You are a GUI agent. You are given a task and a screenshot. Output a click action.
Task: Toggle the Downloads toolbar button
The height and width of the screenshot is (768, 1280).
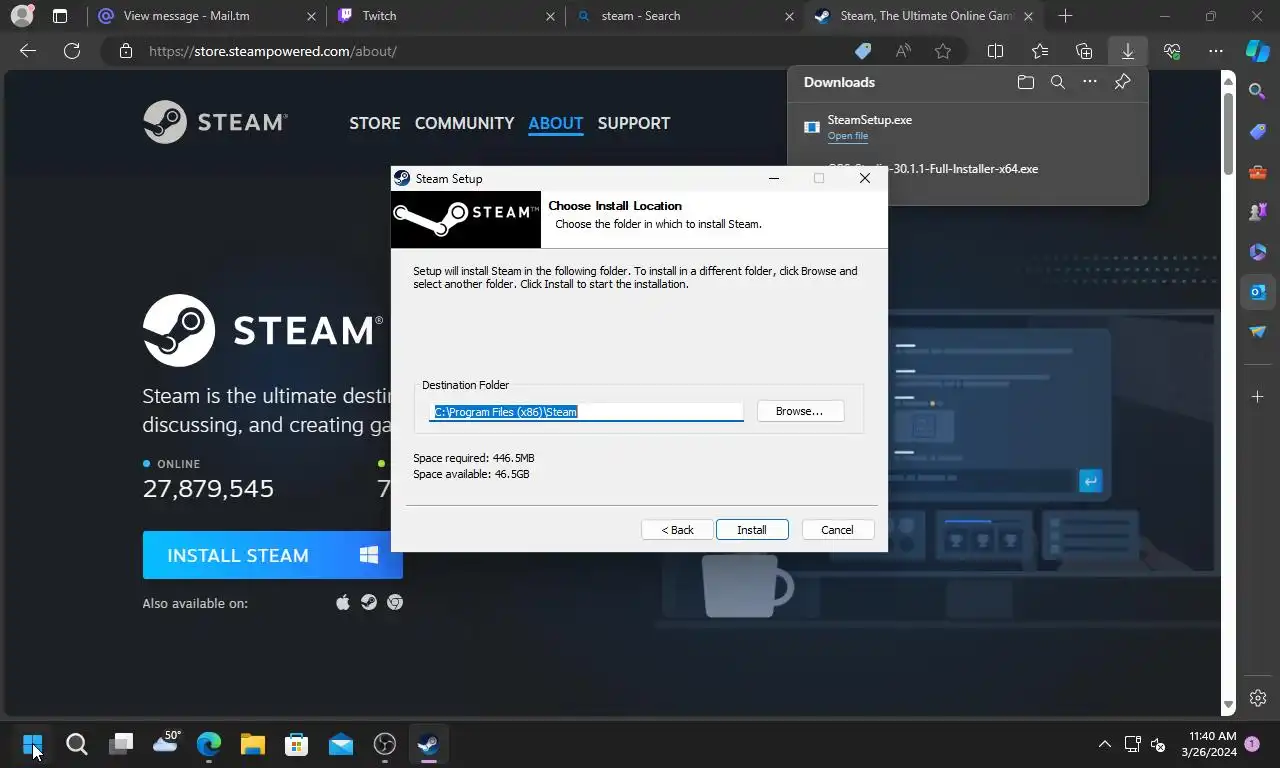tap(1128, 51)
